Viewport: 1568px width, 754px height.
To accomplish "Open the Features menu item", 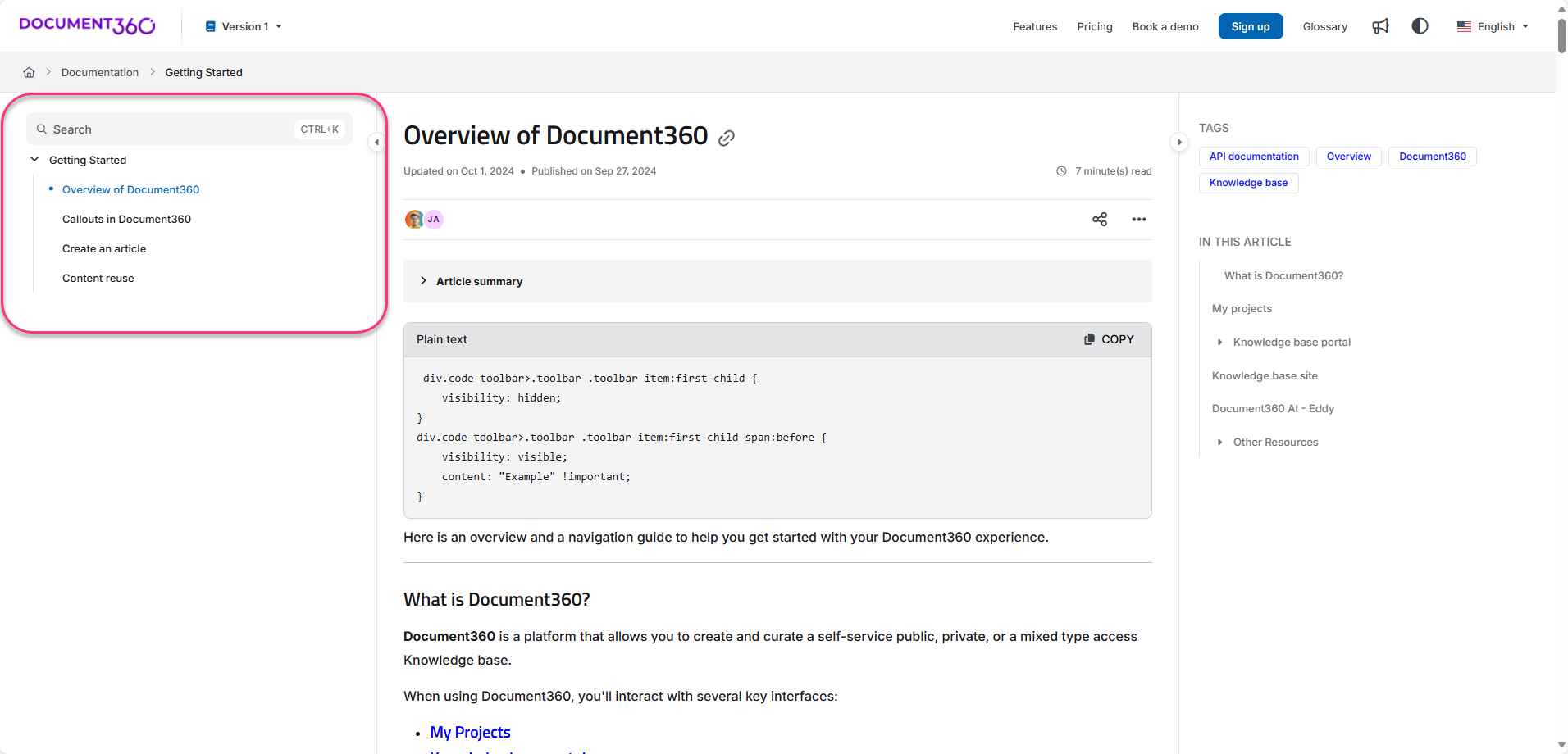I will (1035, 26).
